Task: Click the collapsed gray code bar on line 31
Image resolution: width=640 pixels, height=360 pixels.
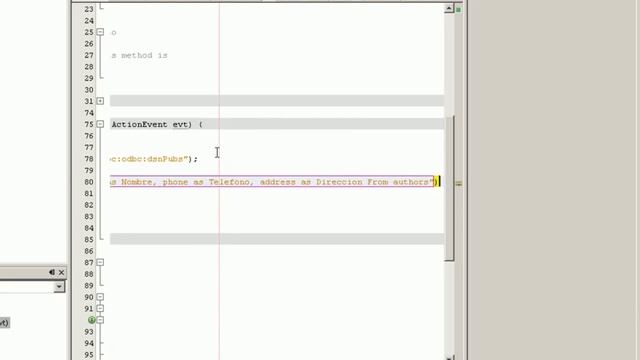Action: [277, 101]
